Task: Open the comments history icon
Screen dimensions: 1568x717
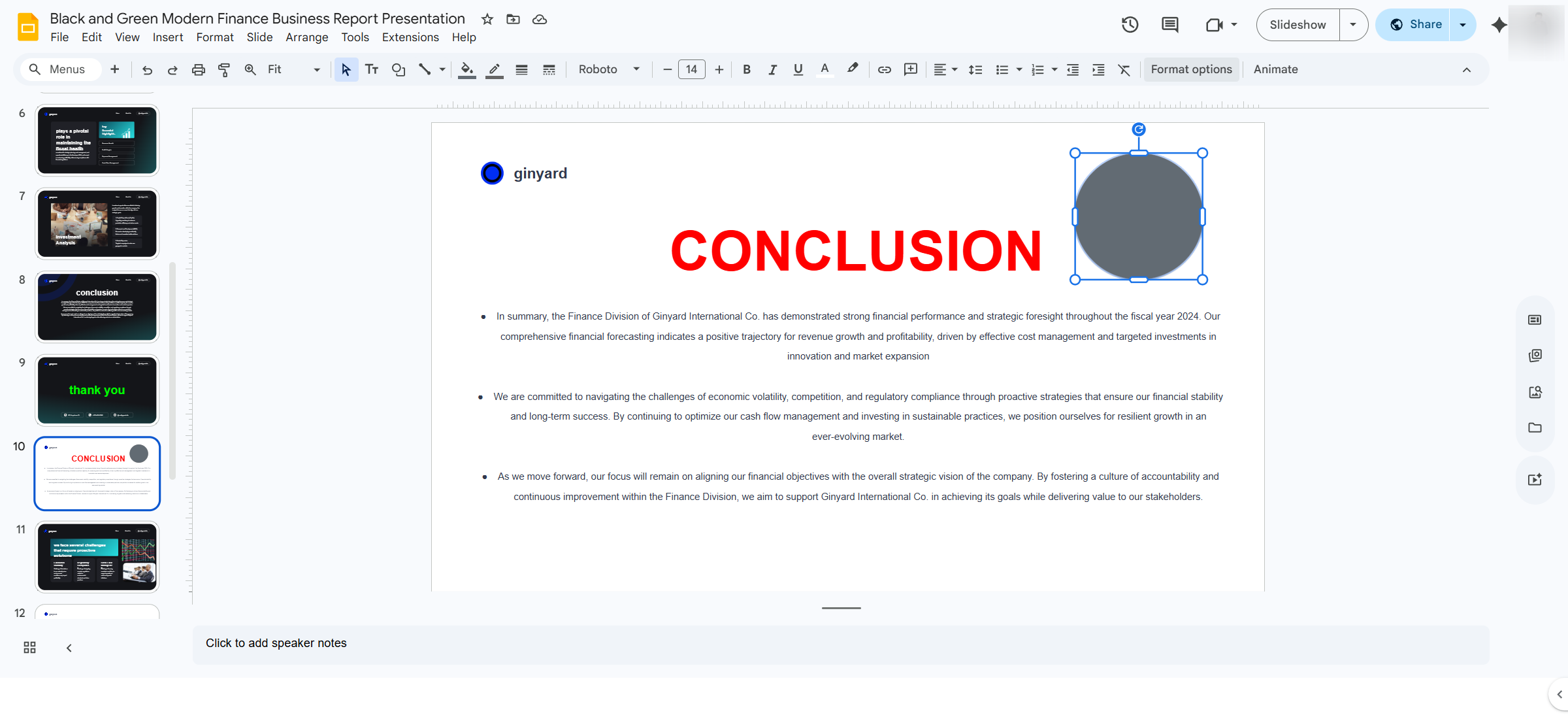Action: pos(1169,25)
